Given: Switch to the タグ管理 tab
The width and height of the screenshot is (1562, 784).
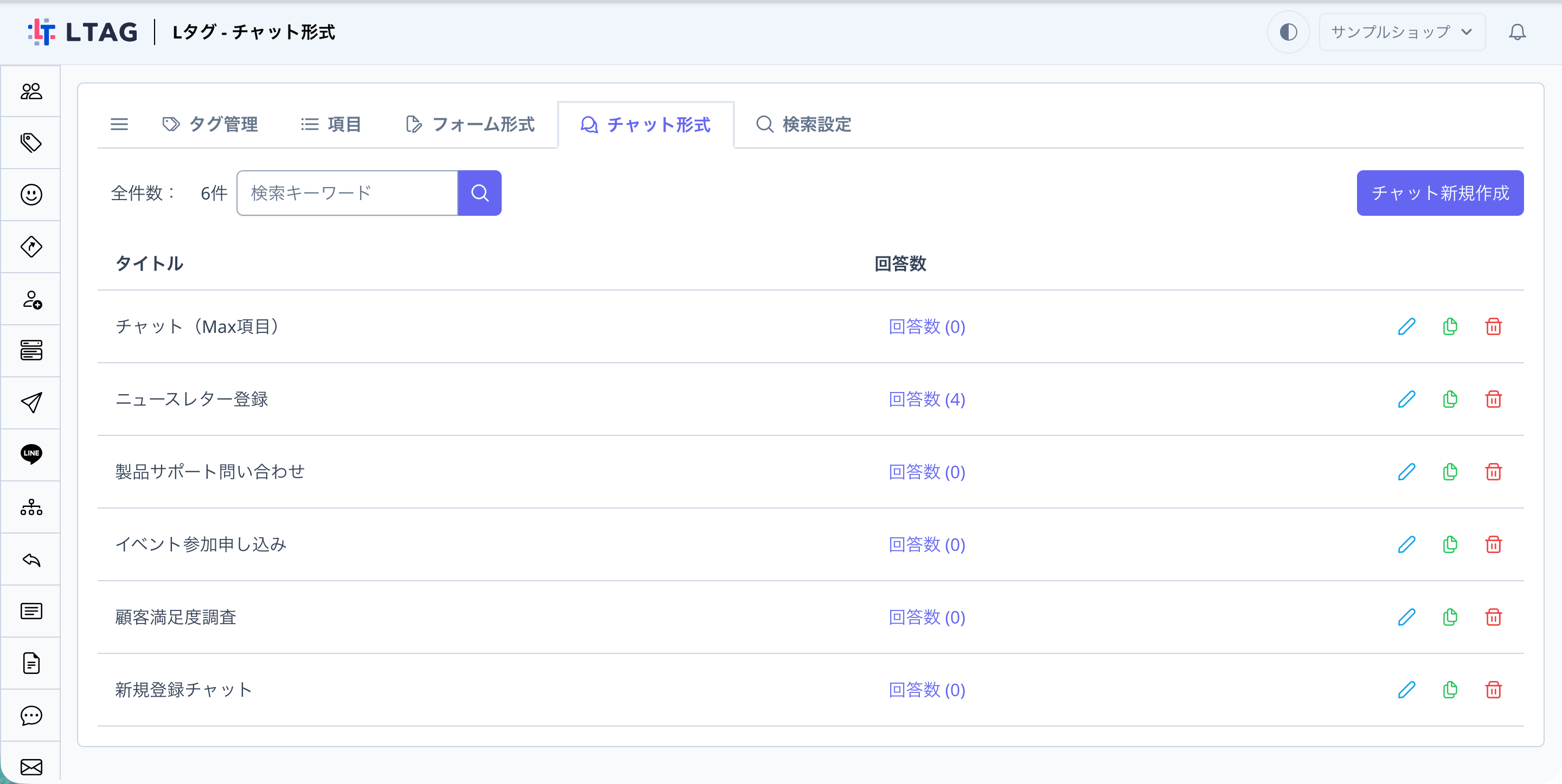Looking at the screenshot, I should tap(210, 124).
